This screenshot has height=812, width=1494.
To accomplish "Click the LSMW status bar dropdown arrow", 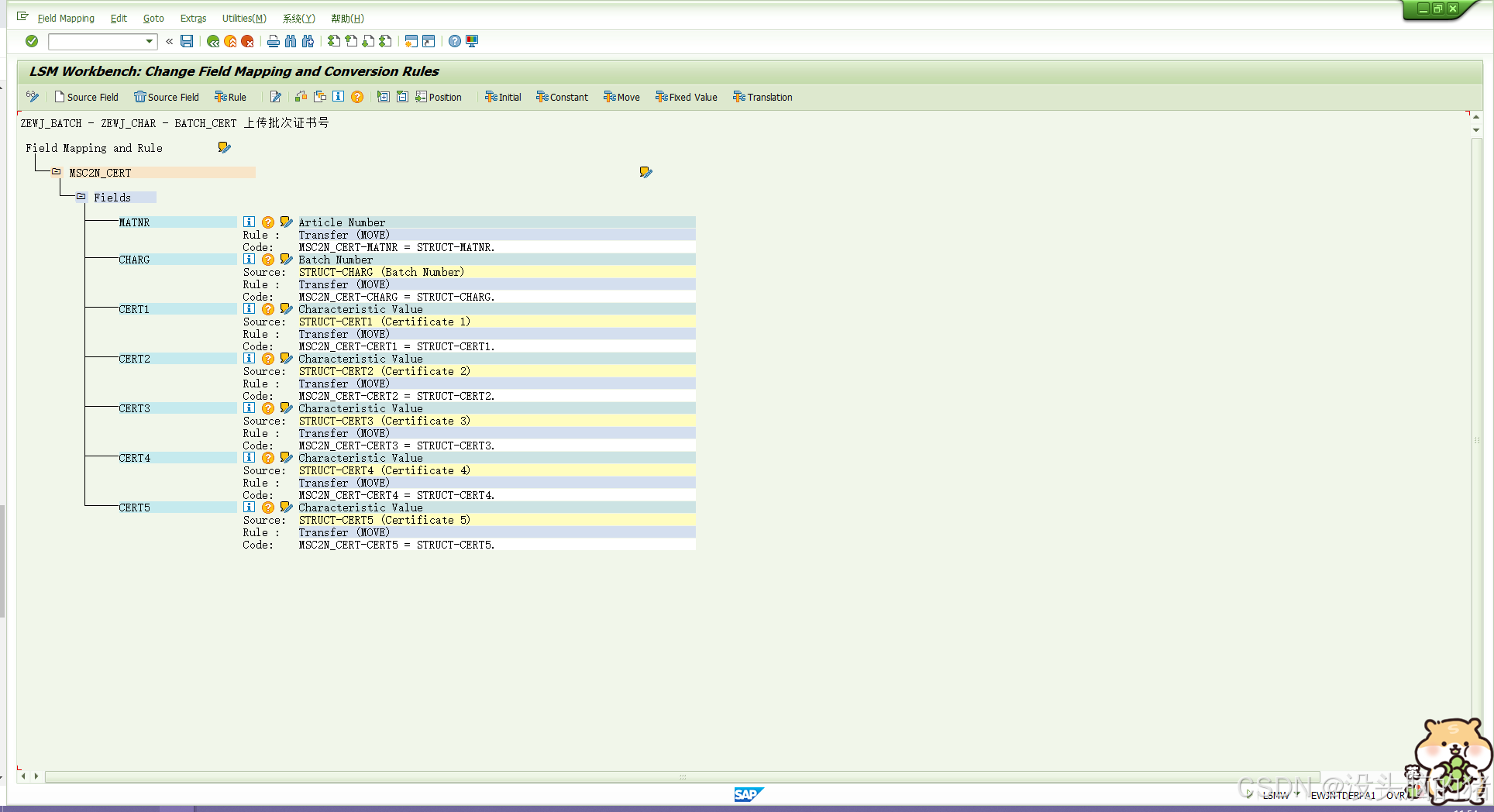I will [1297, 794].
